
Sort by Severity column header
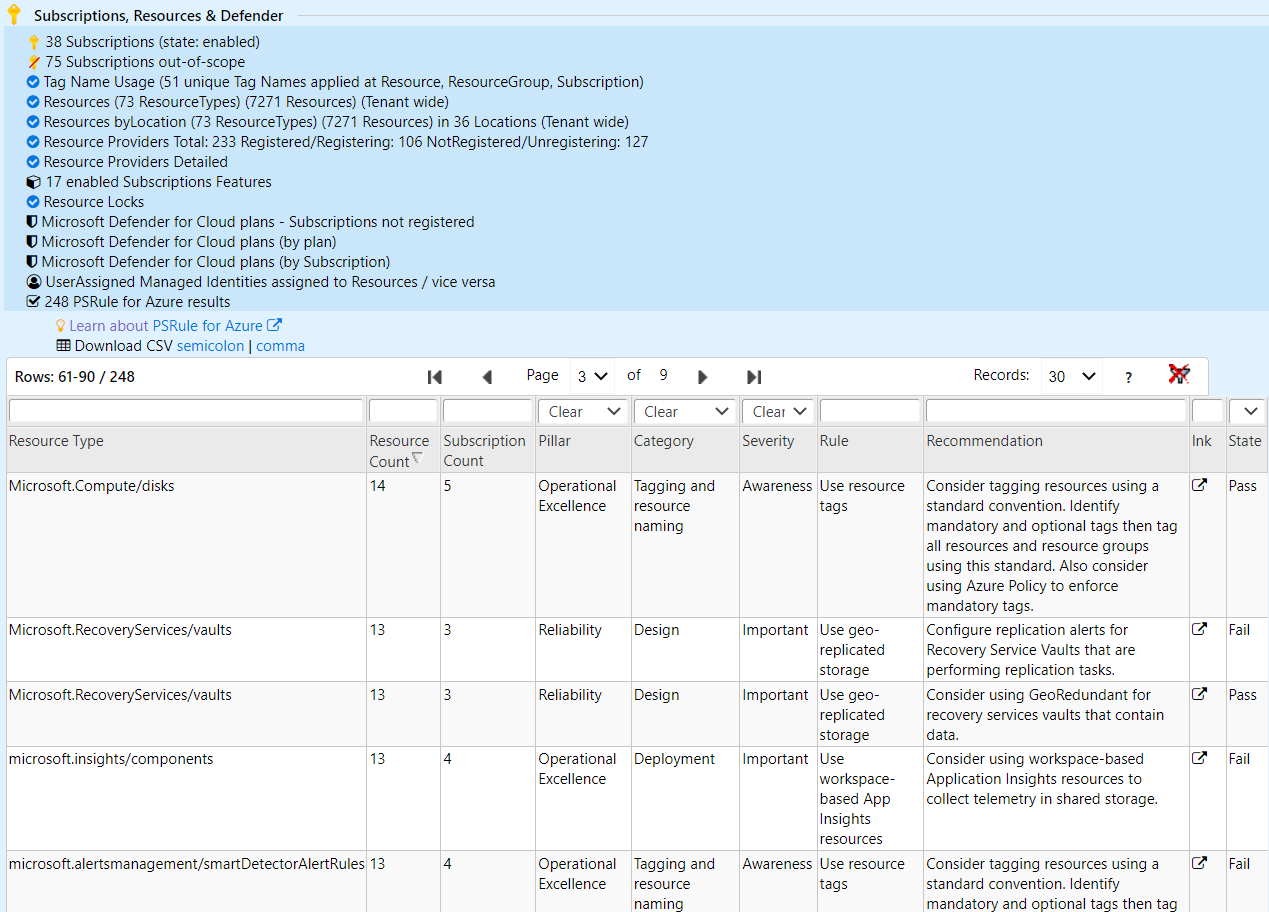[x=768, y=441]
